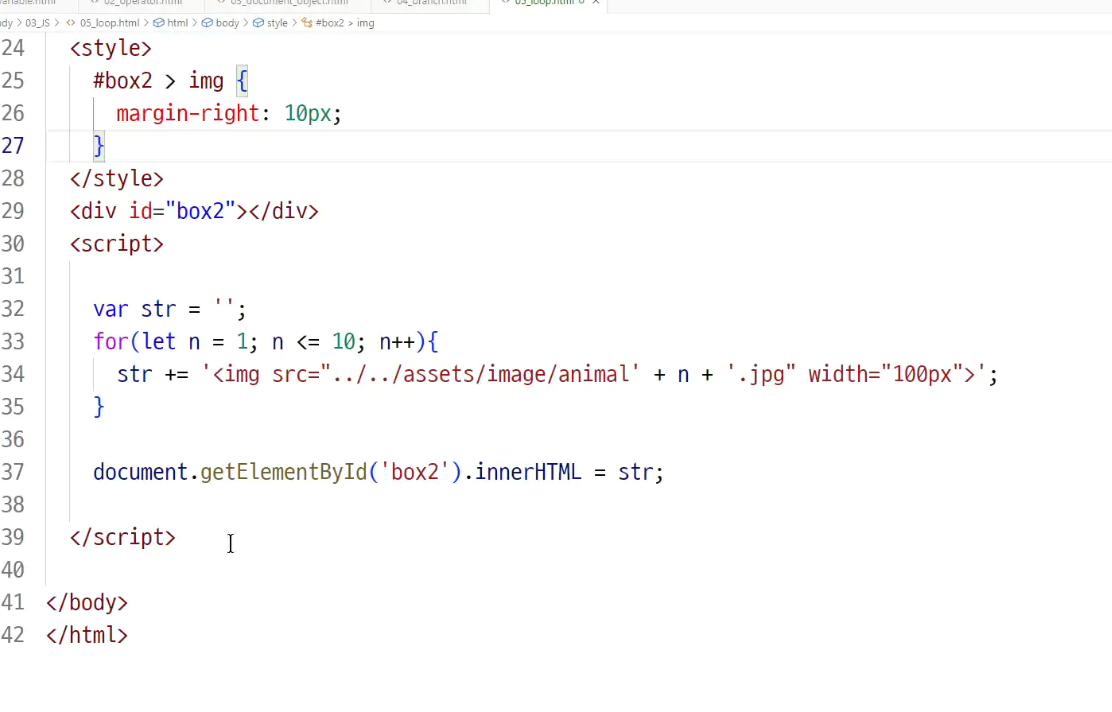
Task: Place cursor on the opening <style> tag
Action: pos(111,48)
